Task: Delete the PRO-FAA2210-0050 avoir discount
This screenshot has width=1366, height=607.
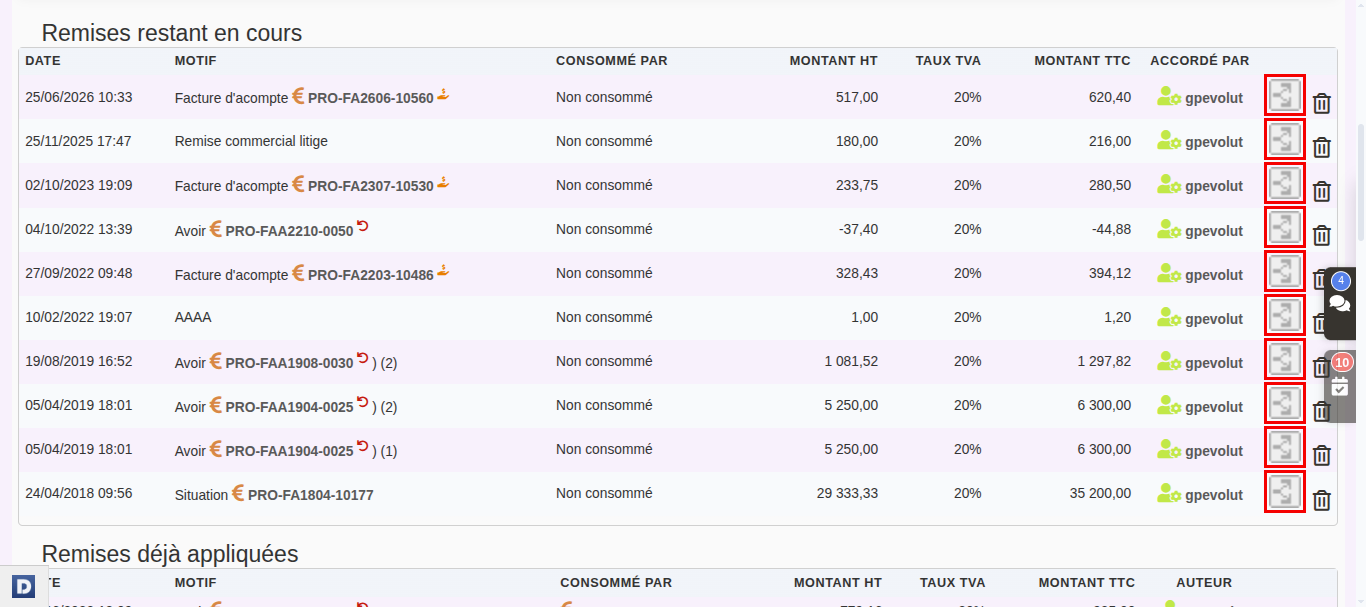Action: point(1321,235)
